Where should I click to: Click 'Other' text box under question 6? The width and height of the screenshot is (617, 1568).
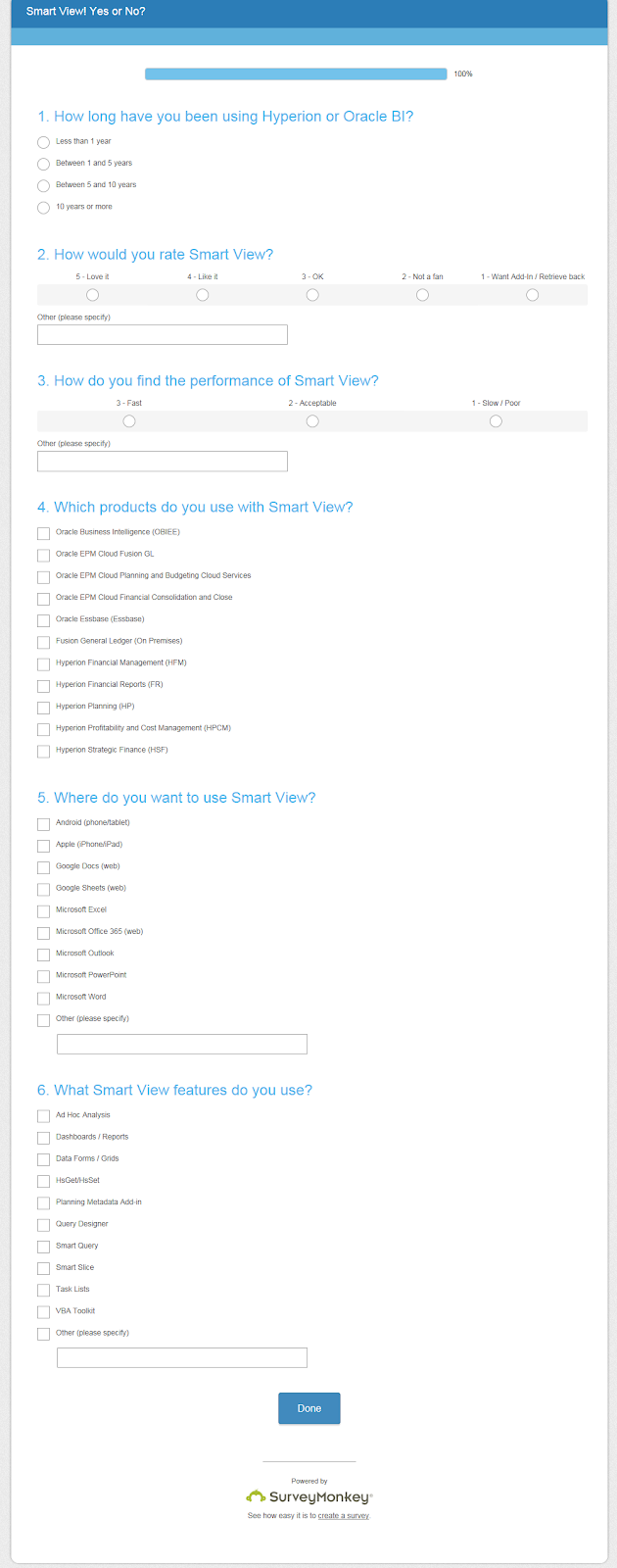(182, 1357)
